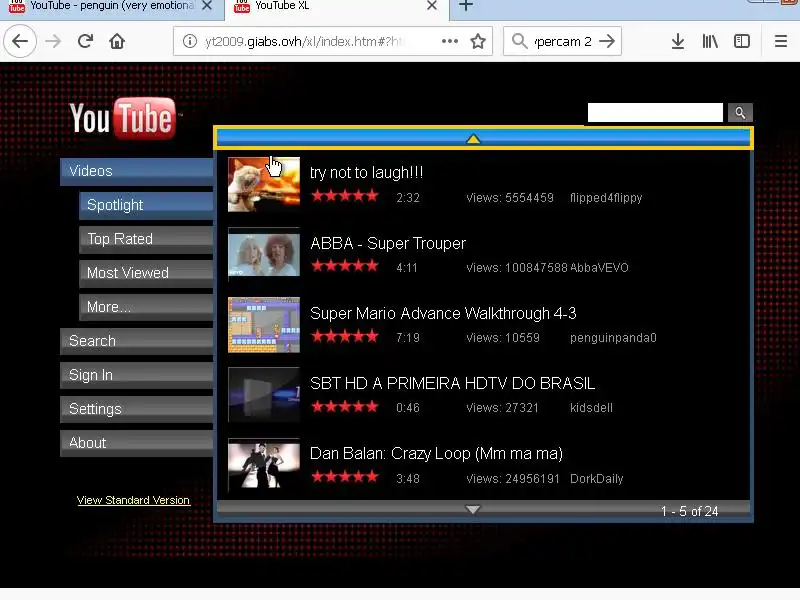Open the browser home page icon
800x600 pixels.
(x=117, y=41)
